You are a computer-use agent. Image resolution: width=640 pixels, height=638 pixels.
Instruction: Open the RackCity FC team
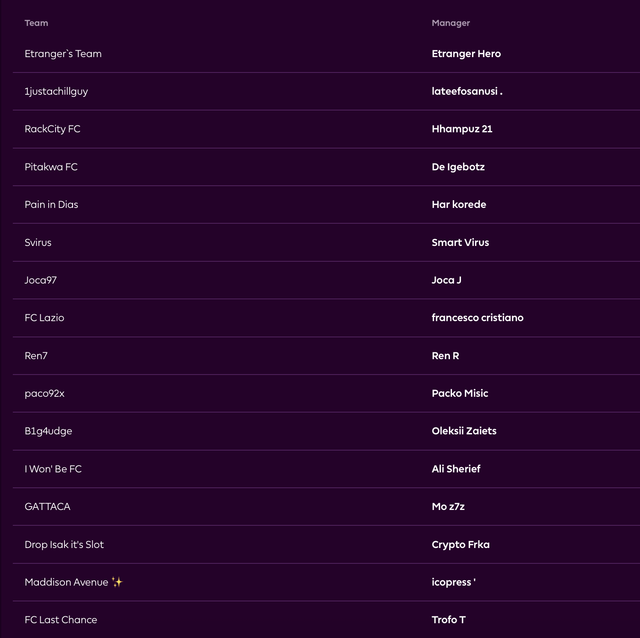[52, 129]
